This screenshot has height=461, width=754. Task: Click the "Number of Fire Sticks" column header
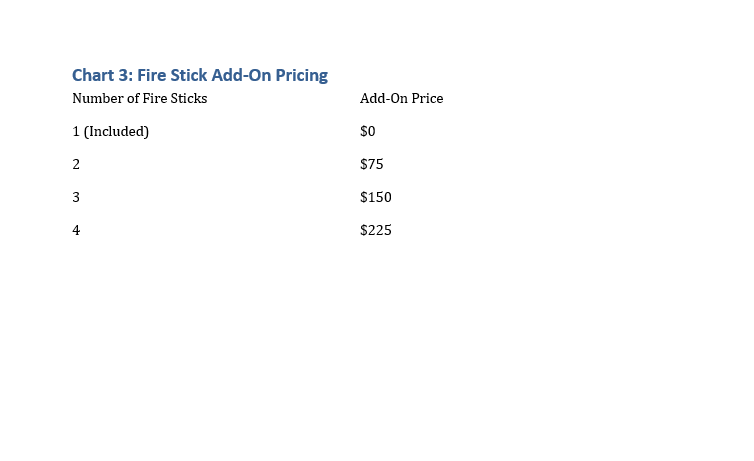pyautogui.click(x=140, y=99)
